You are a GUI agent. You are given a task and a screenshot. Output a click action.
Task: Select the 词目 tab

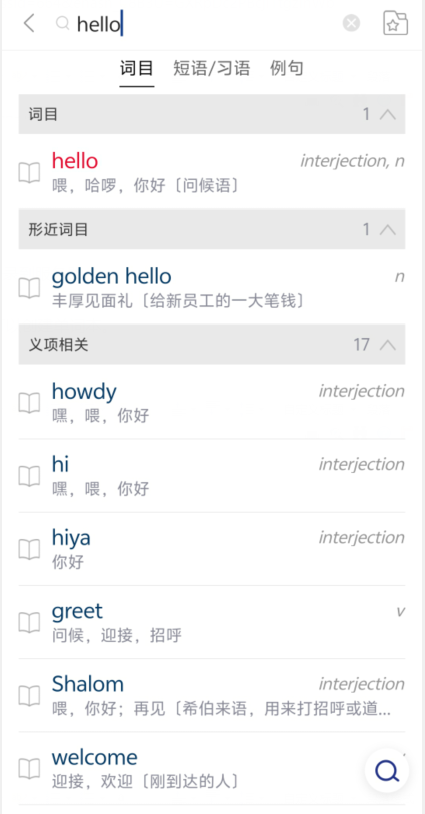(136, 68)
